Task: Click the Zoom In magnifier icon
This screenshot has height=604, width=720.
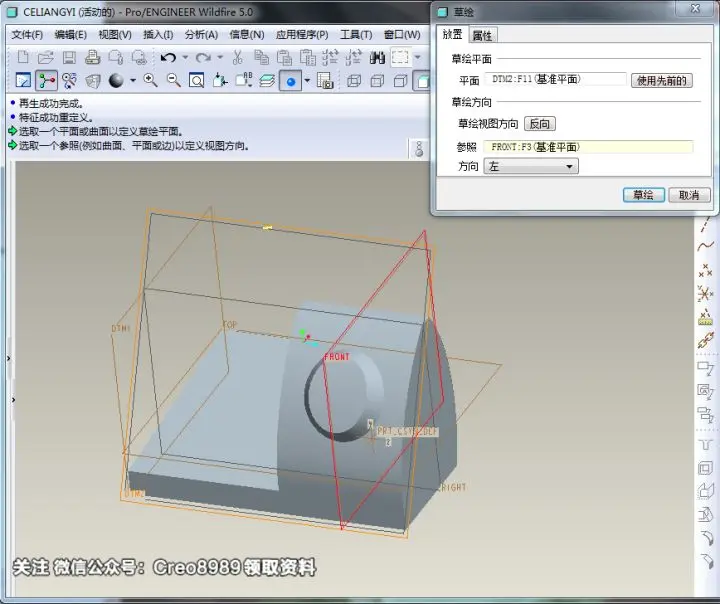Action: [150, 81]
